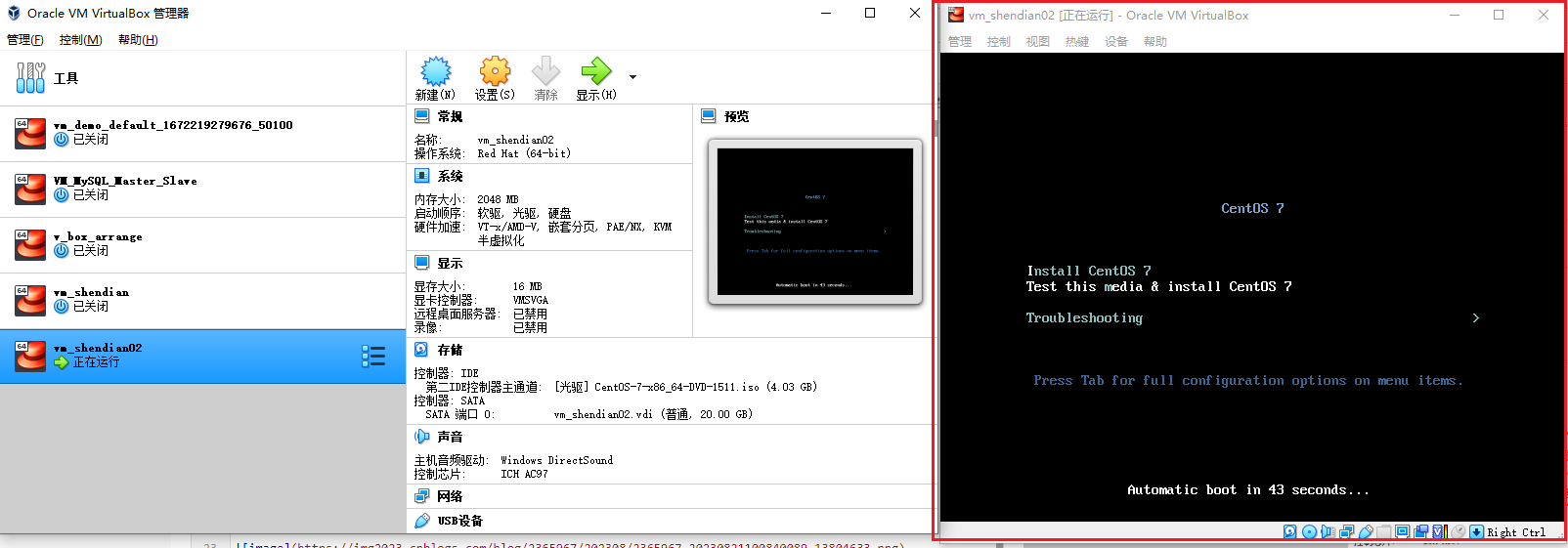Click the USB设备 section header
The image size is (1568, 548).
[x=459, y=522]
